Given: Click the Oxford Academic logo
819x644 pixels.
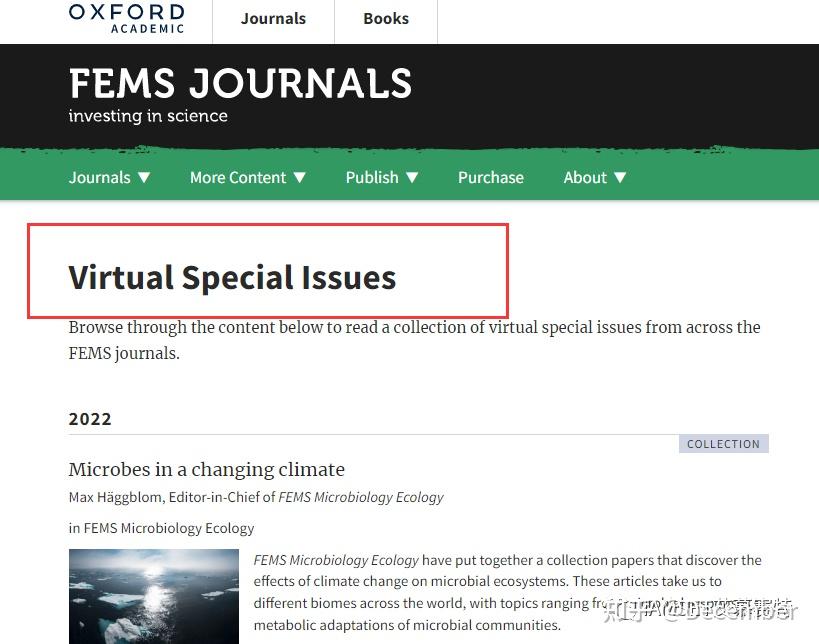Looking at the screenshot, I should [126, 18].
